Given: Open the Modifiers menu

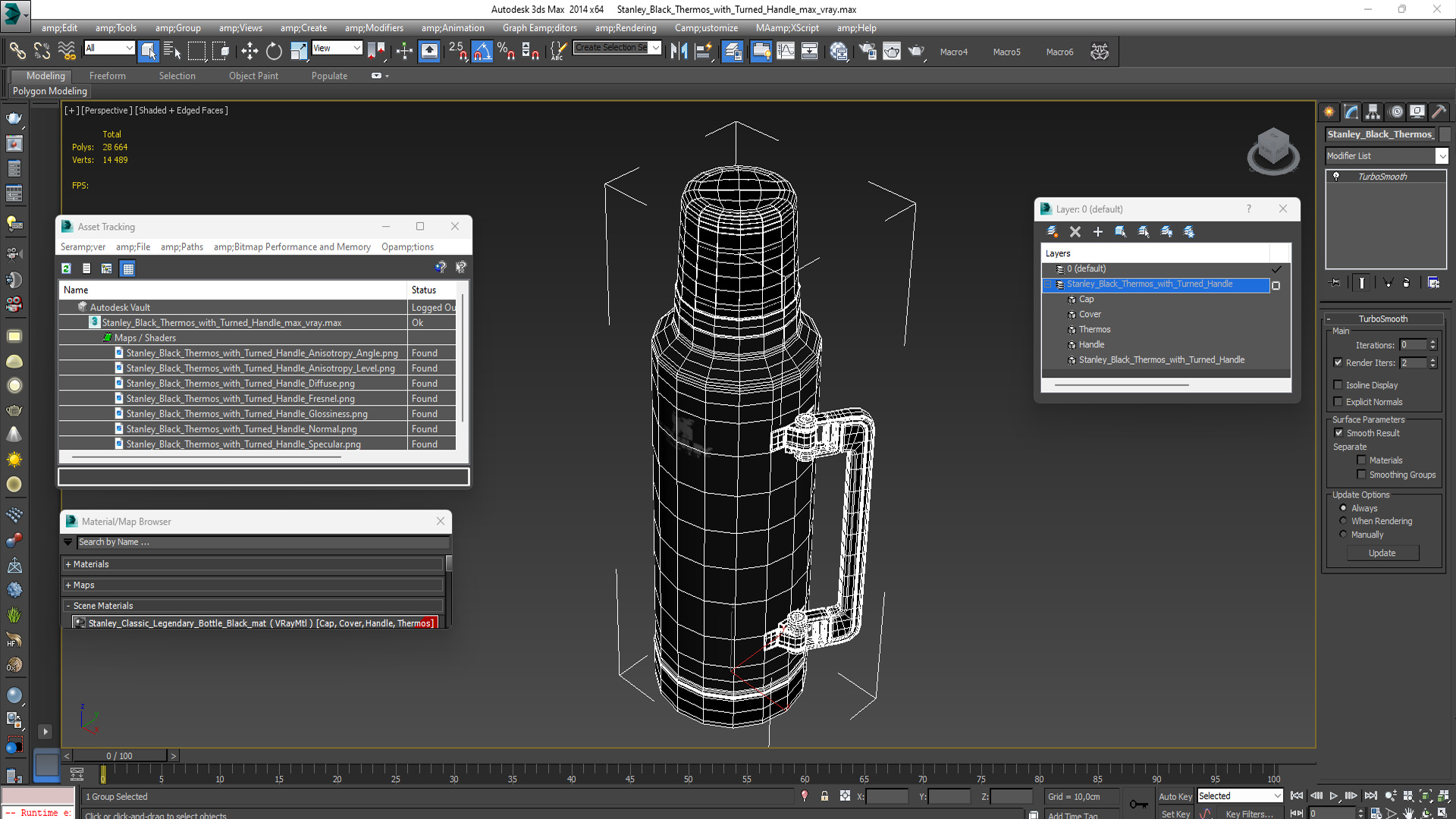Looking at the screenshot, I should [374, 28].
